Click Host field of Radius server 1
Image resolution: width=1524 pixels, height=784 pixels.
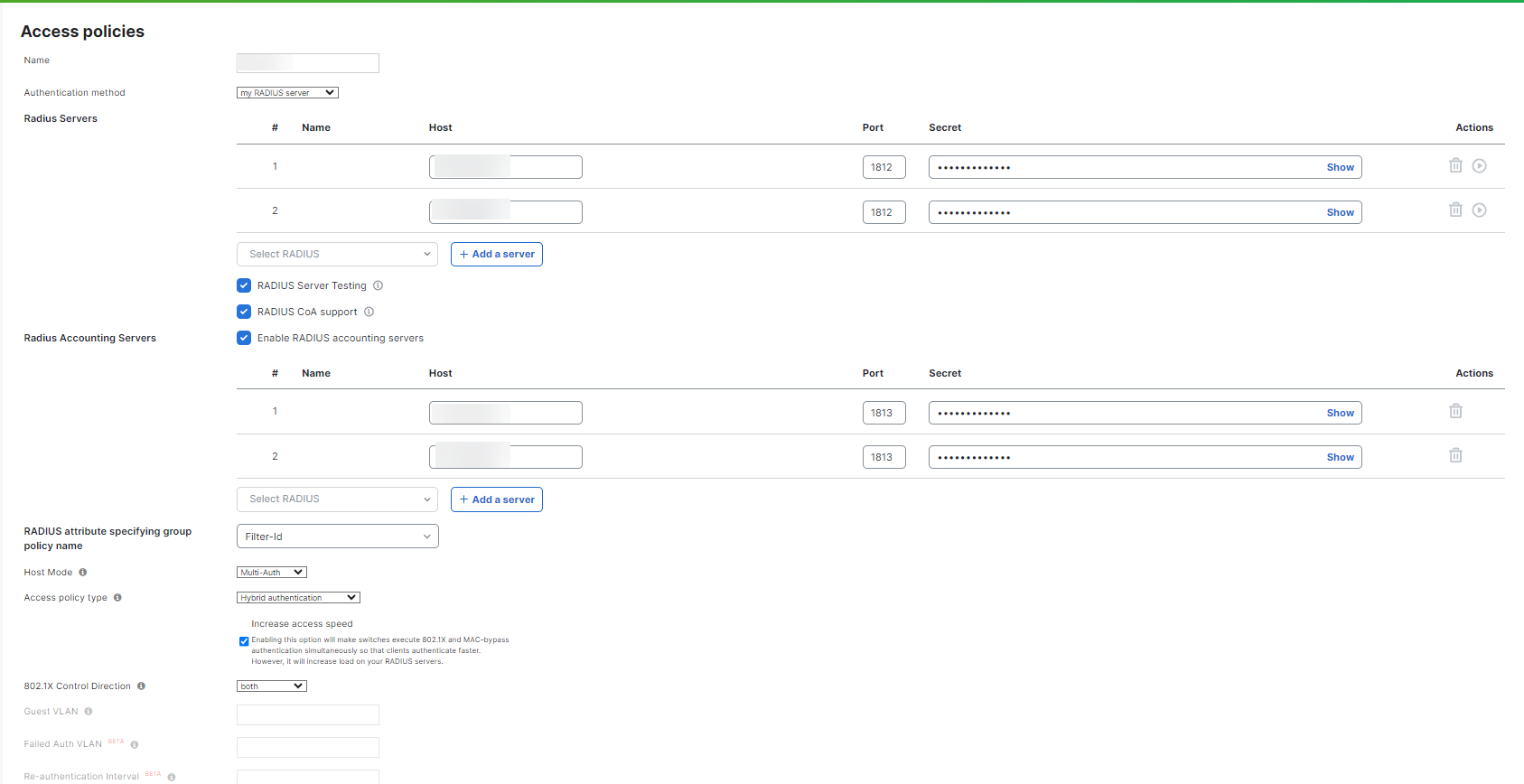click(x=506, y=167)
